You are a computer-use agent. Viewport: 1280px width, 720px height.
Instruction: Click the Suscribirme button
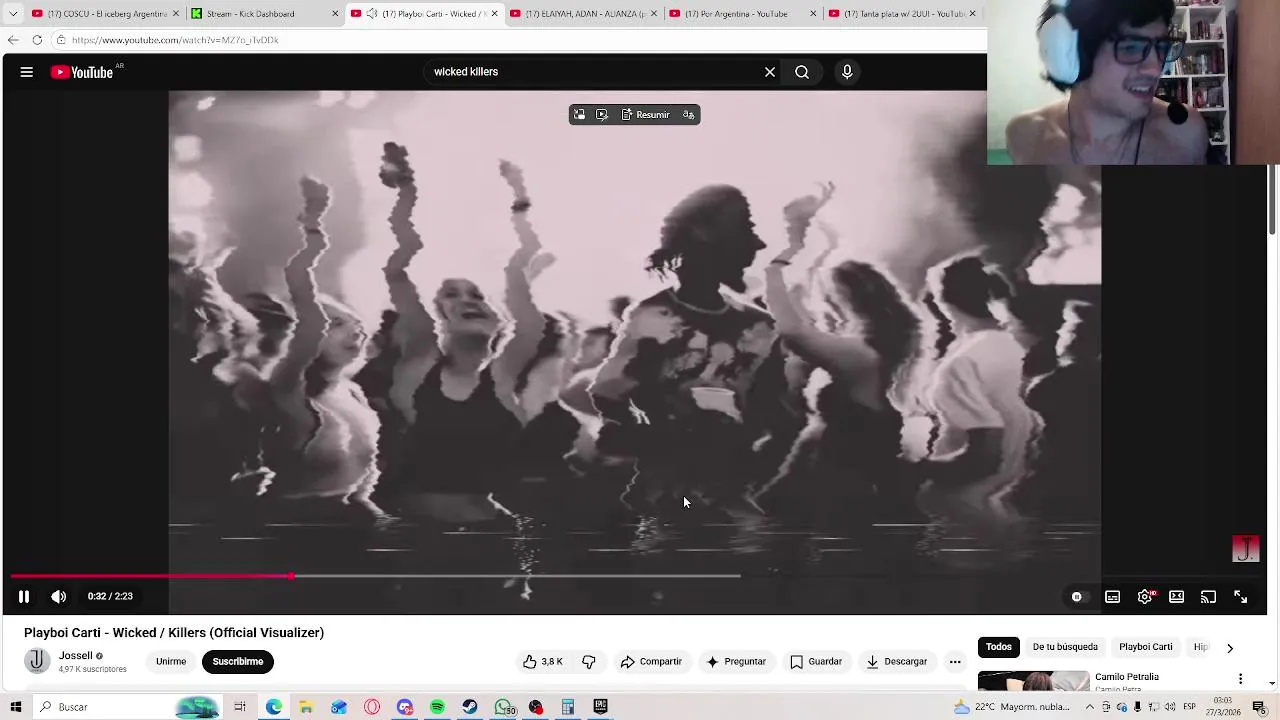tap(238, 661)
